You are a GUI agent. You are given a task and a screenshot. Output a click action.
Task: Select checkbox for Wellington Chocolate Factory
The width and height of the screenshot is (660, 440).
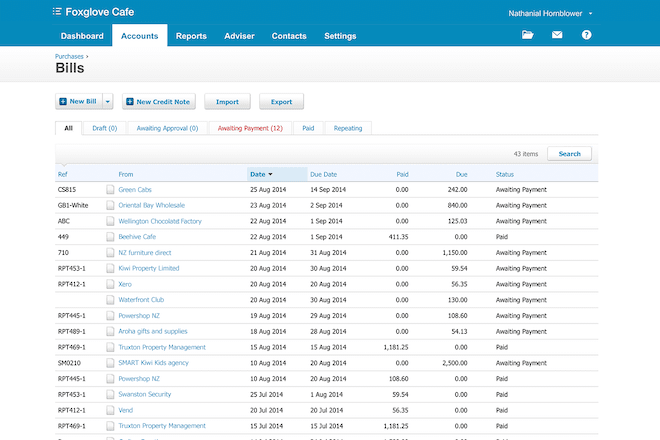click(x=110, y=221)
